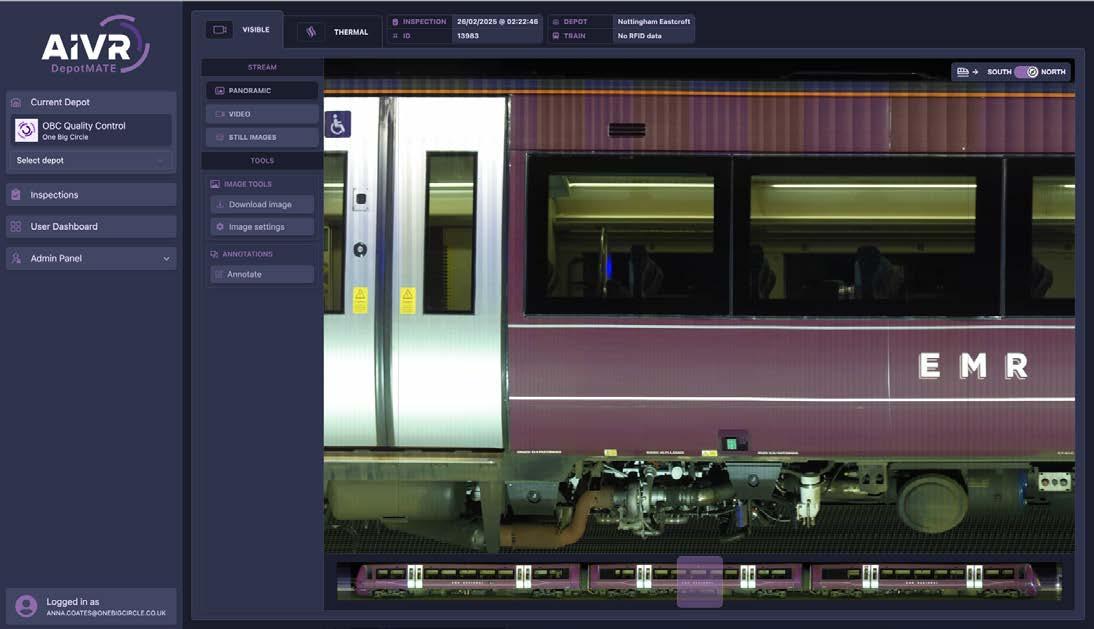Click the wheelchair accessibility icon overlay
Screen dimensions: 1094x629
tap(338, 125)
